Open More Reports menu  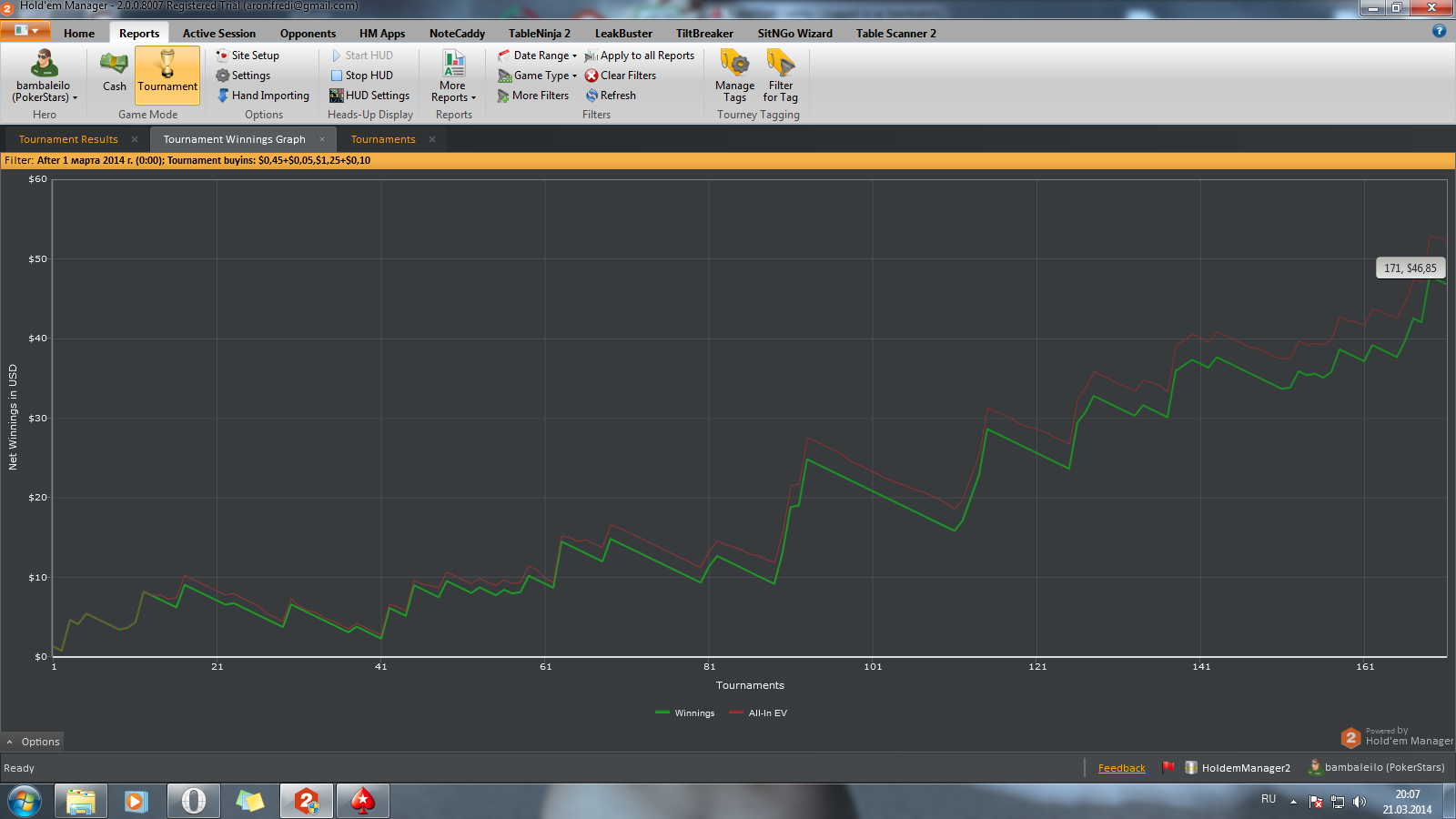point(453,76)
